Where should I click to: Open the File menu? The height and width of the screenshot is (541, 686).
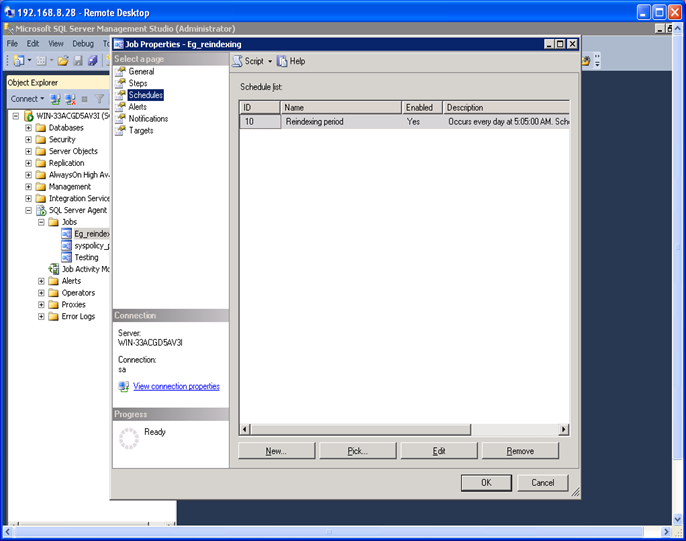[12, 44]
